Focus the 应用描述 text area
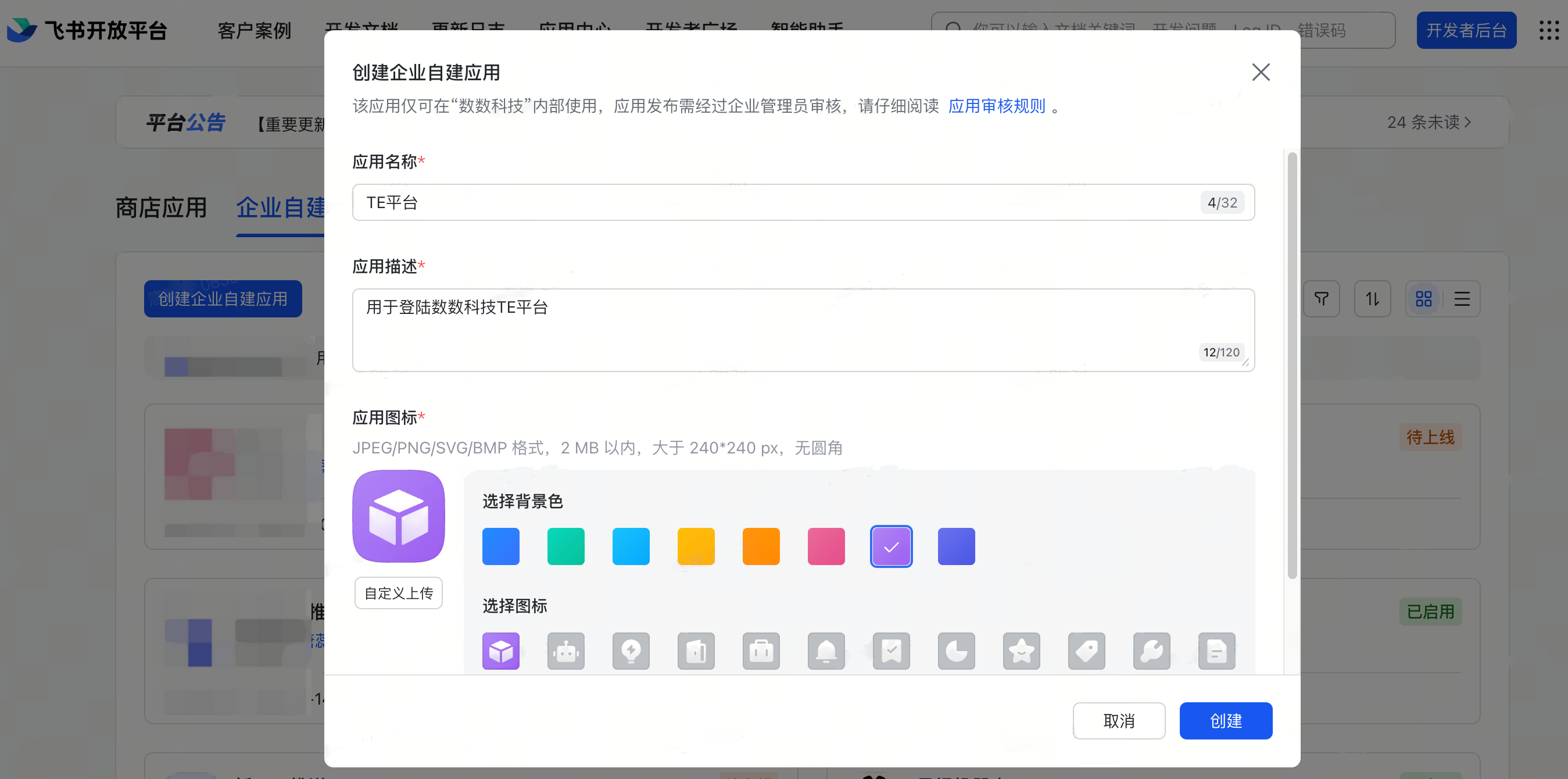 pyautogui.click(x=803, y=330)
